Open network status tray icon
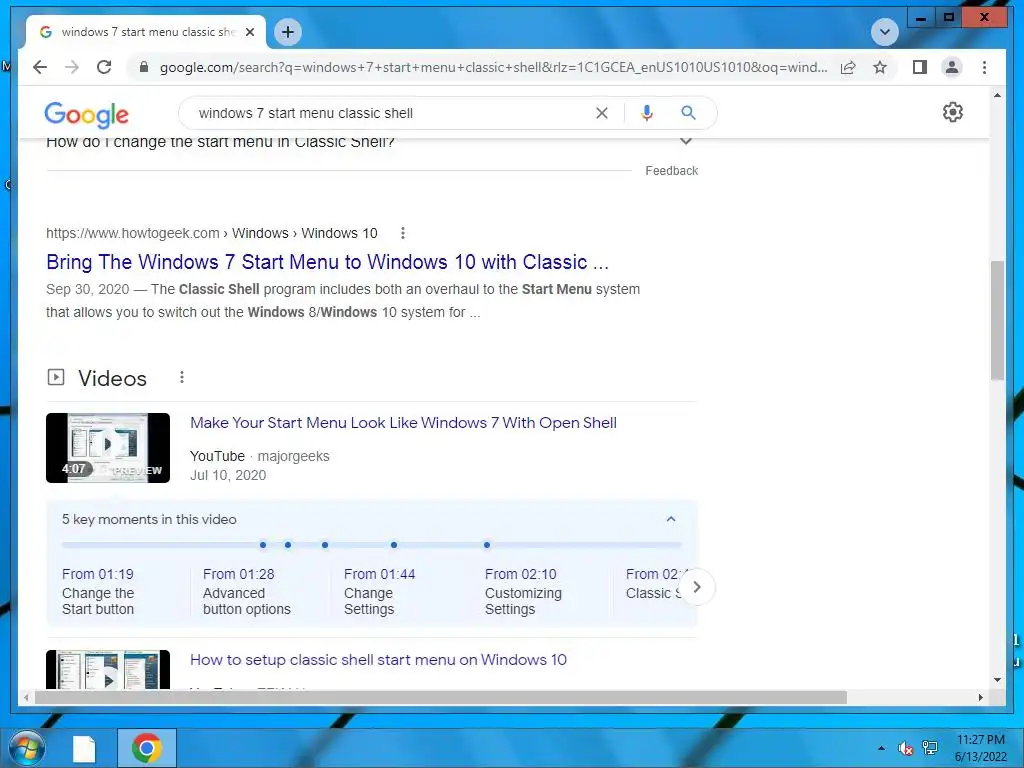 (x=929, y=748)
